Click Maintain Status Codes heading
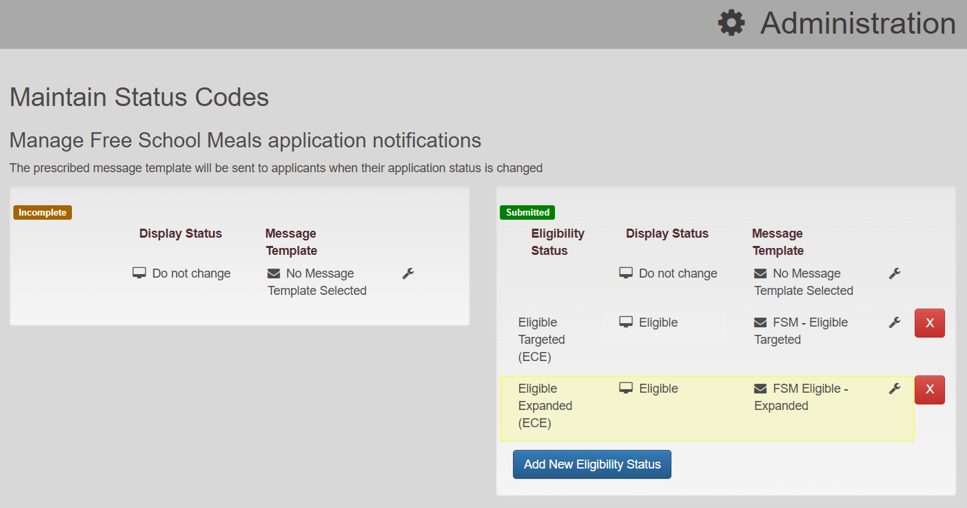This screenshot has width=967, height=508. click(139, 97)
